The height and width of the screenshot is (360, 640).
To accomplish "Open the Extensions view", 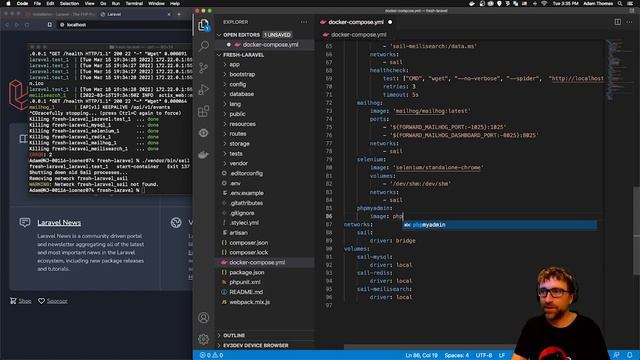I will click(x=204, y=111).
